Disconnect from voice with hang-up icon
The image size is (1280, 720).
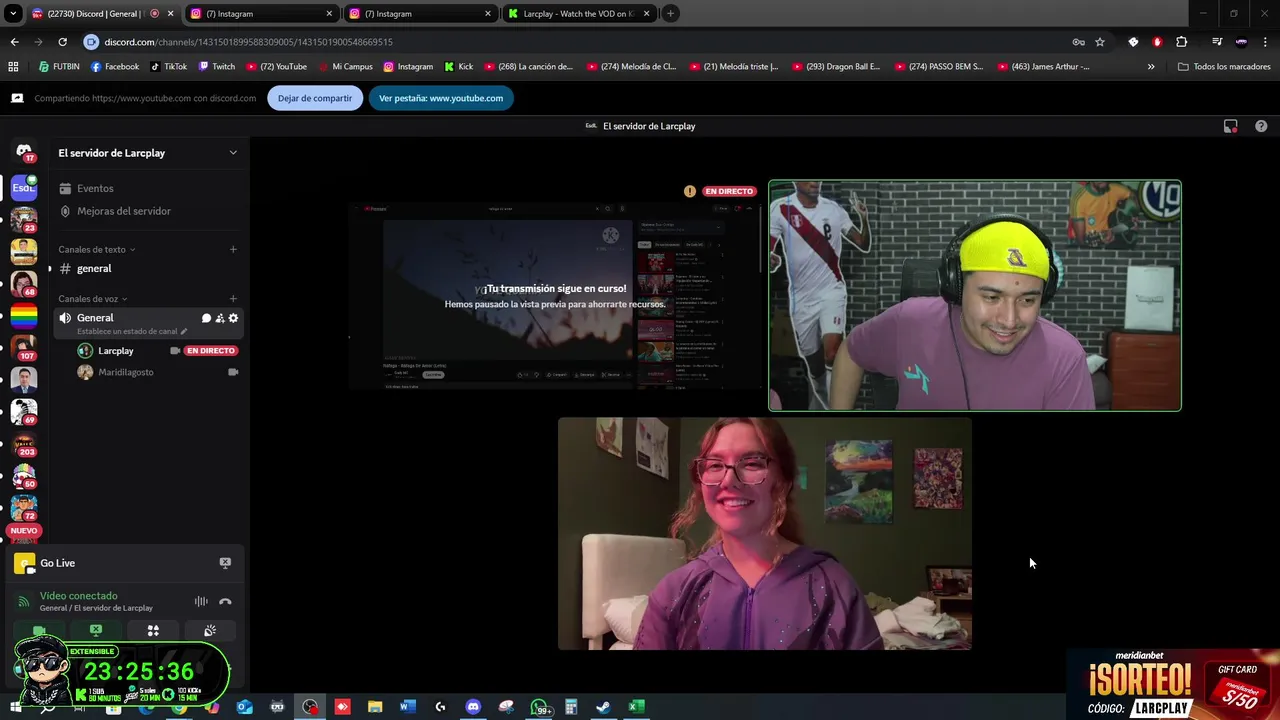tap(225, 601)
